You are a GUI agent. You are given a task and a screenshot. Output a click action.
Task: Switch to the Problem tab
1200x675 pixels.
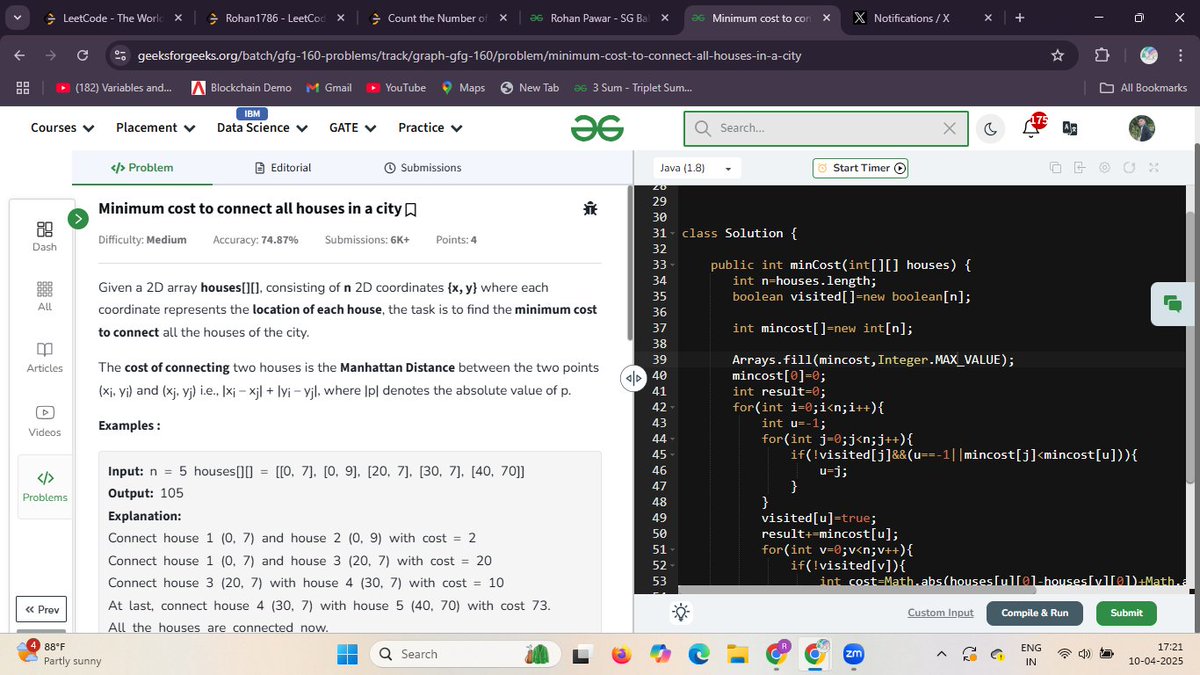pos(141,168)
